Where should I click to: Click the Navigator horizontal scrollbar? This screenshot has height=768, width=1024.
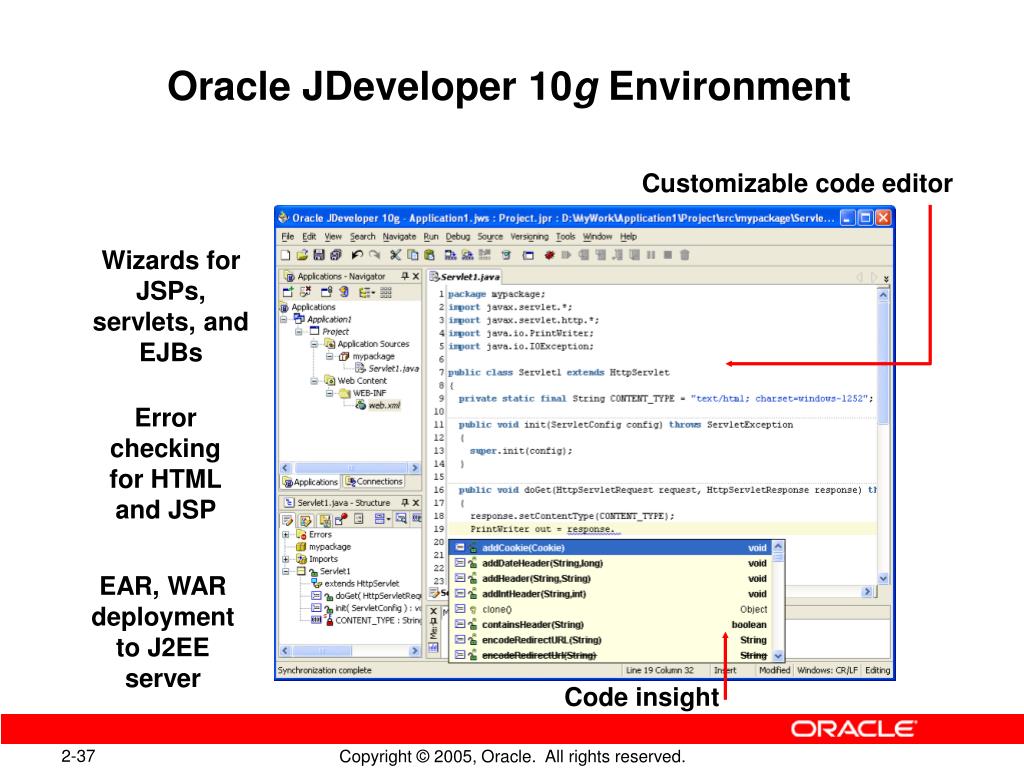[350, 468]
